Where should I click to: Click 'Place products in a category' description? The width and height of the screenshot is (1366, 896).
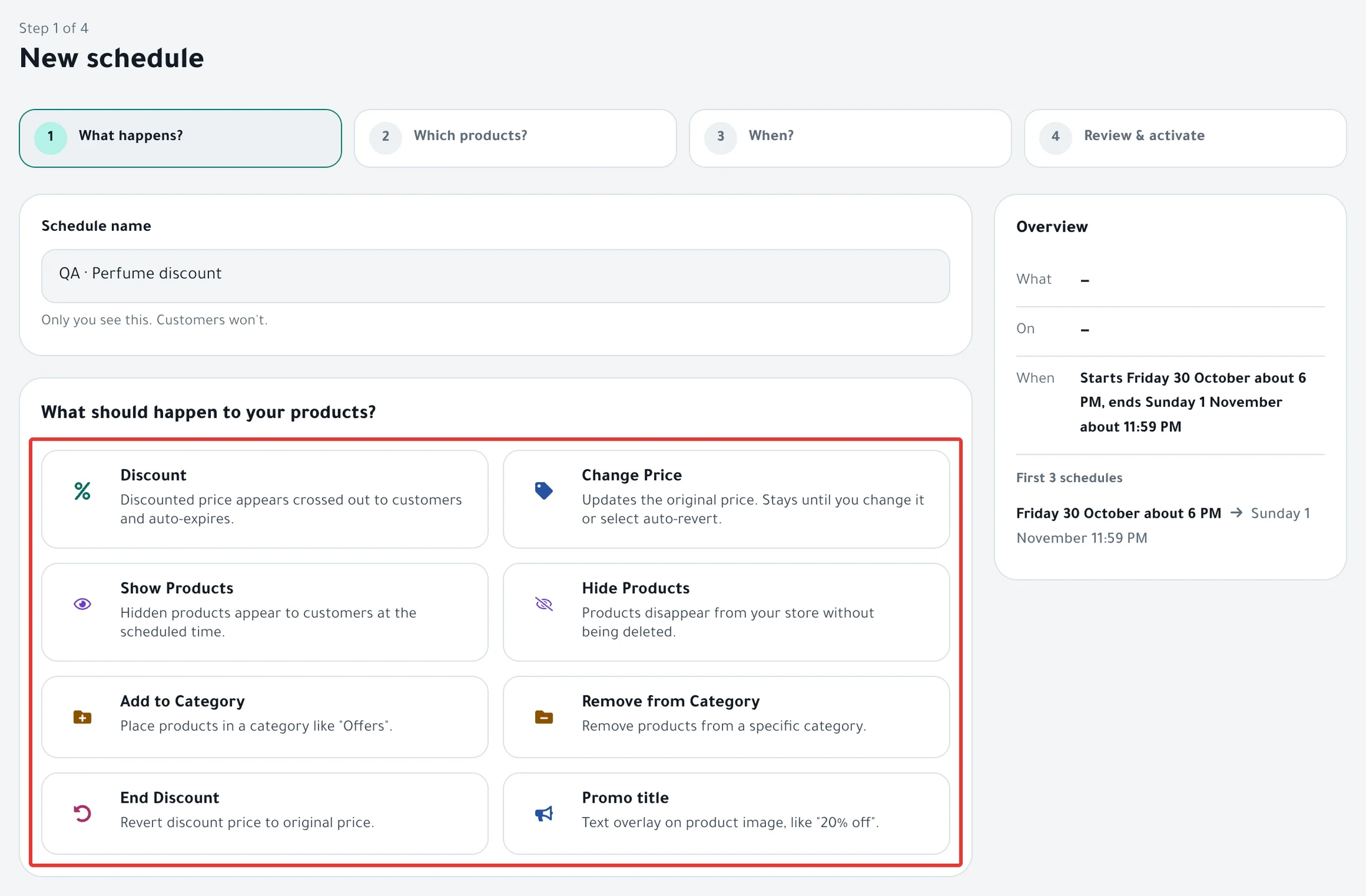[x=256, y=726]
